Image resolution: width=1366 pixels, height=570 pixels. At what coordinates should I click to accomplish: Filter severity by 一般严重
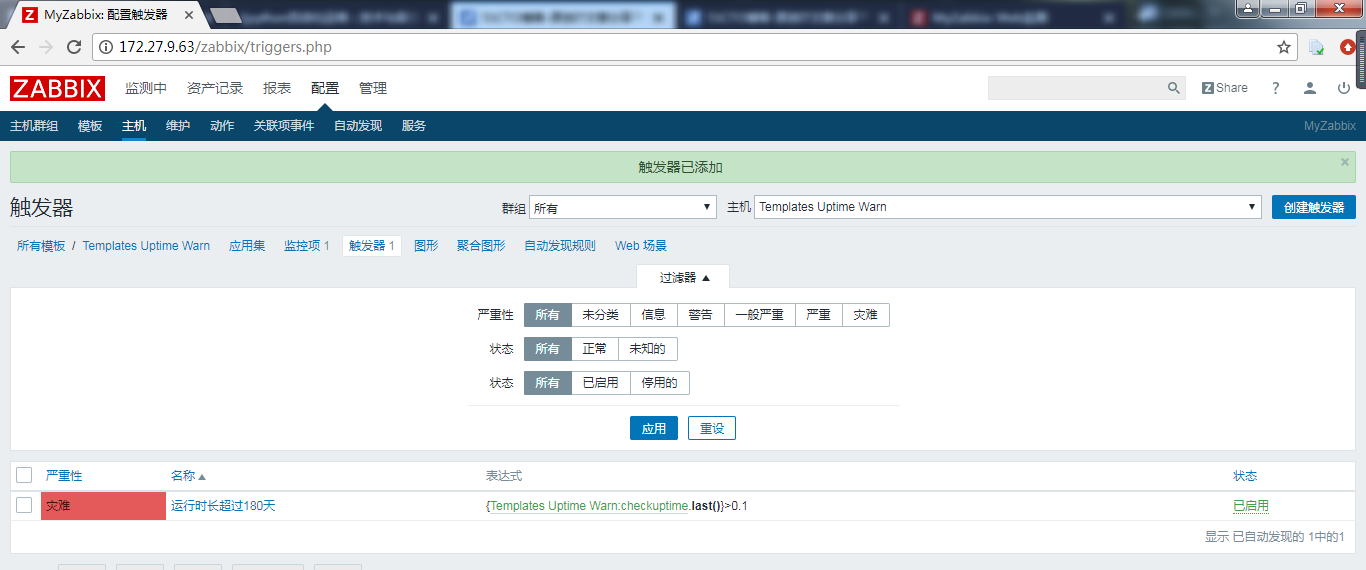760,315
